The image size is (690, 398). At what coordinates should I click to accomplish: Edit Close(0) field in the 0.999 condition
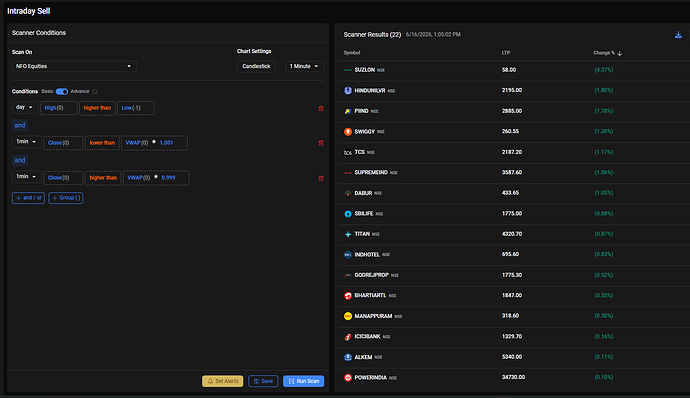coord(63,178)
